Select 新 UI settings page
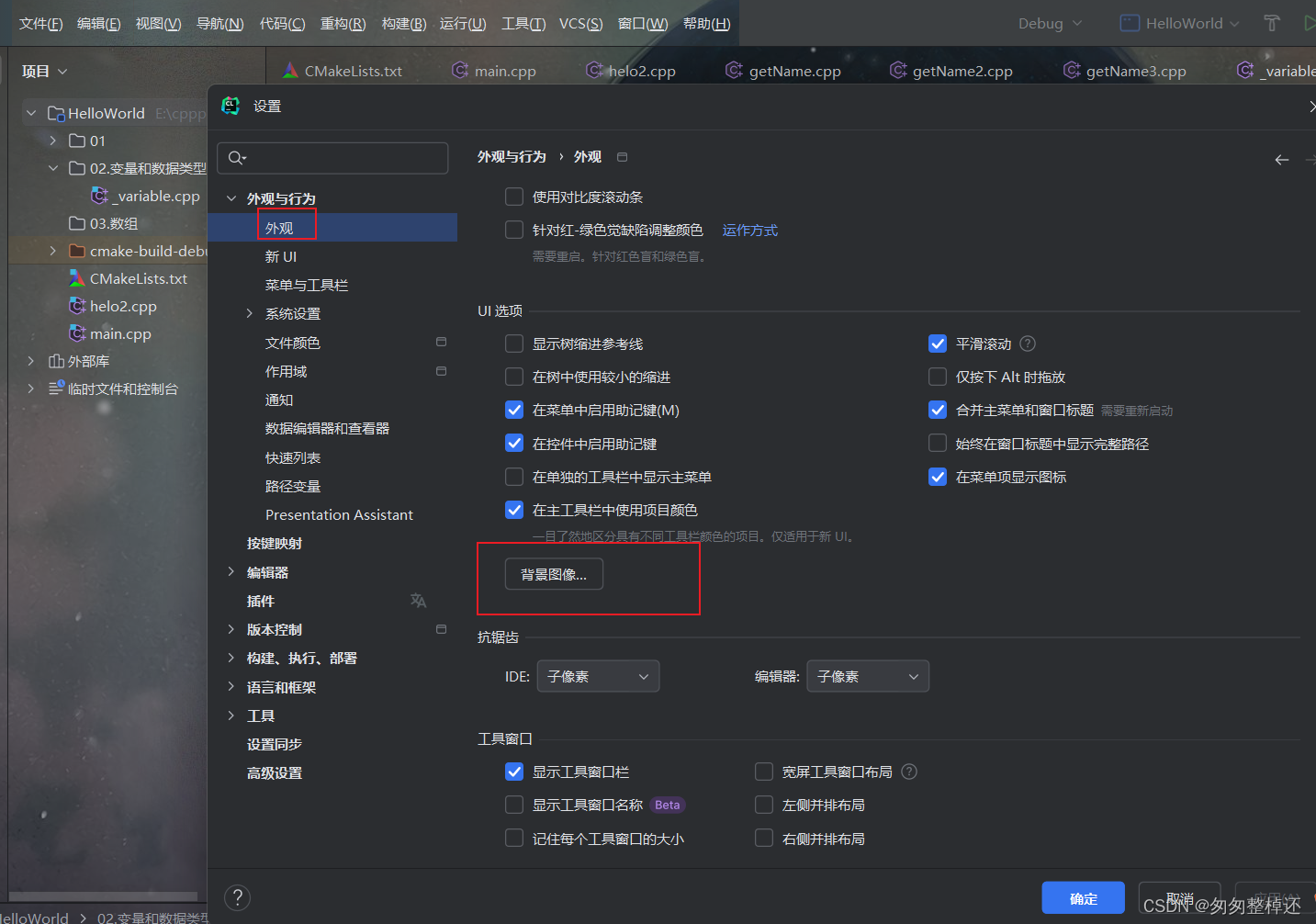 [281, 256]
